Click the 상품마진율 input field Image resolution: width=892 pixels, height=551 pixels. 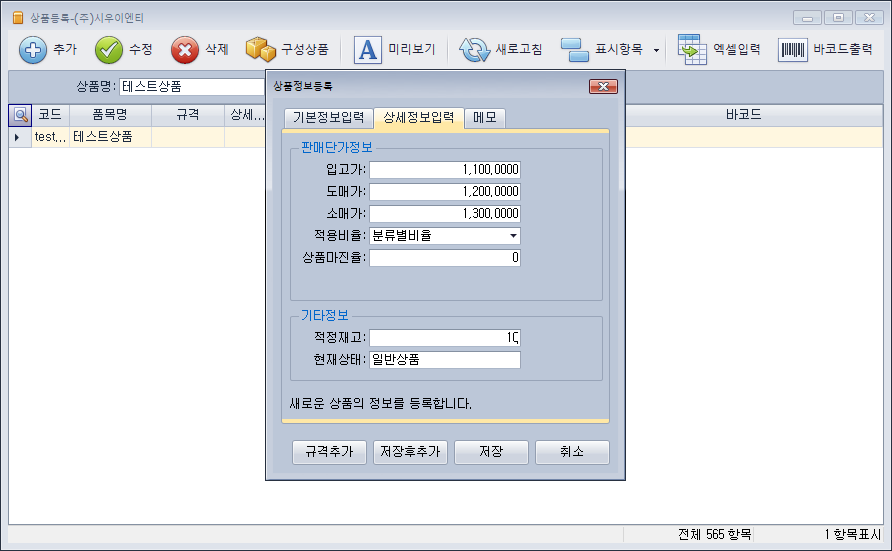(x=444, y=258)
